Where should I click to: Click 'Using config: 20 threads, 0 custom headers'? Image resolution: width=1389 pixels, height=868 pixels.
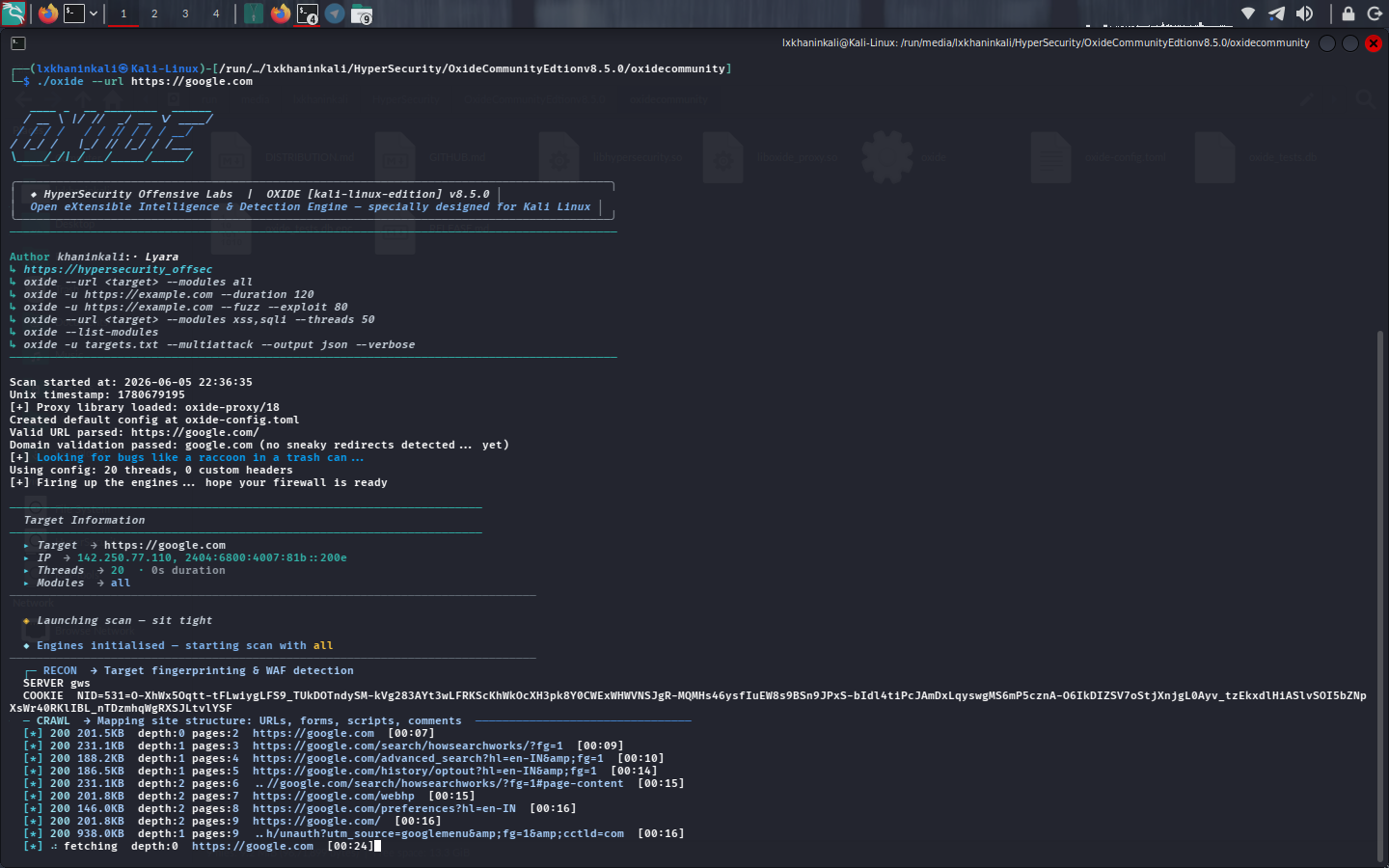(151, 471)
